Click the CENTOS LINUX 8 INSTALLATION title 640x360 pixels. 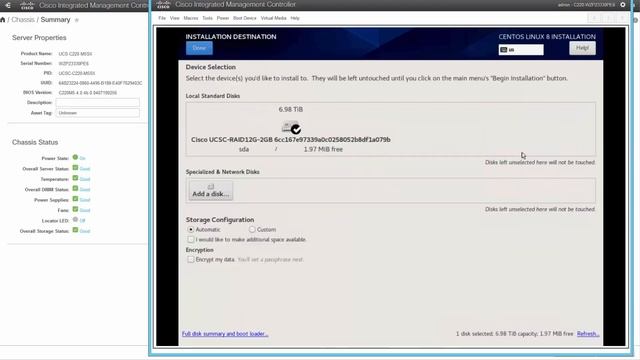(547, 37)
